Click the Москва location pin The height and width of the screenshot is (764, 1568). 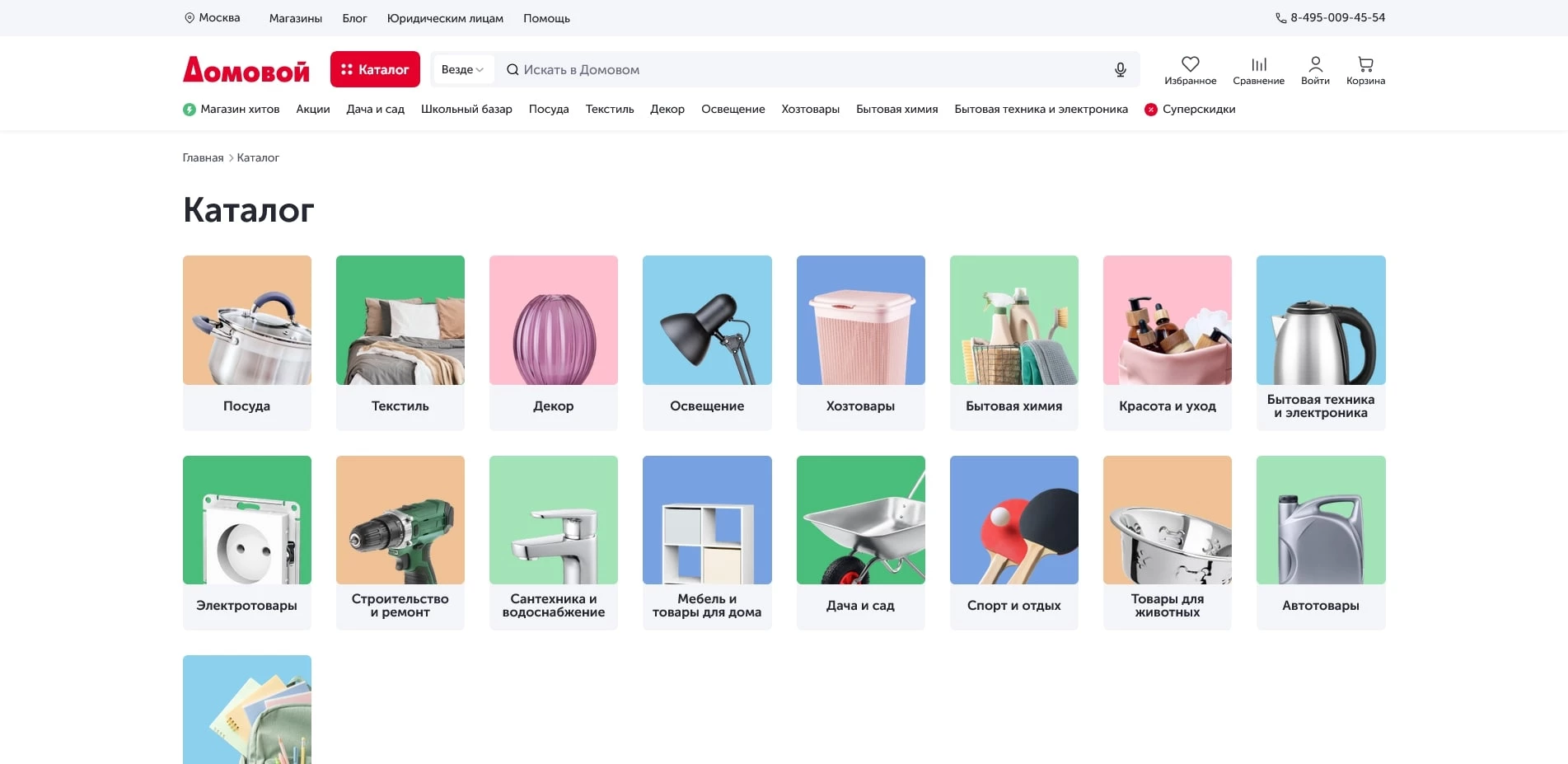coord(190,18)
